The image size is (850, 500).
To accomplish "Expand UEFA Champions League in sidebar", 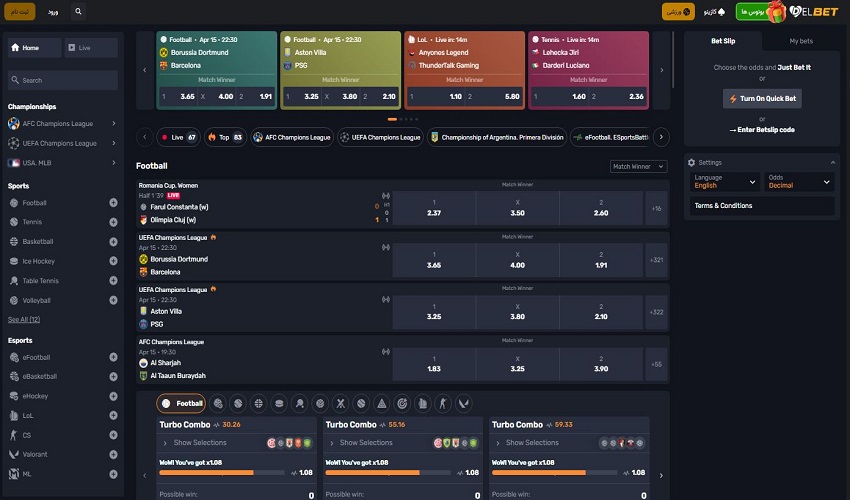I will tap(114, 143).
